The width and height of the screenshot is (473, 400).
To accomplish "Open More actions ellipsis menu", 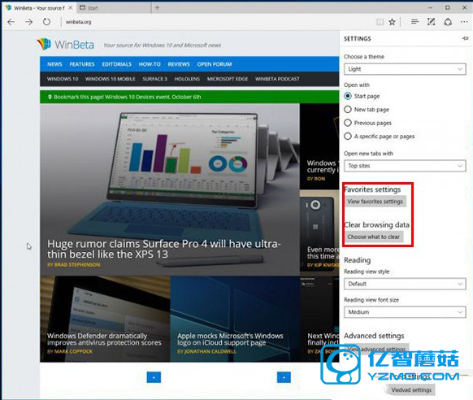I will (464, 22).
